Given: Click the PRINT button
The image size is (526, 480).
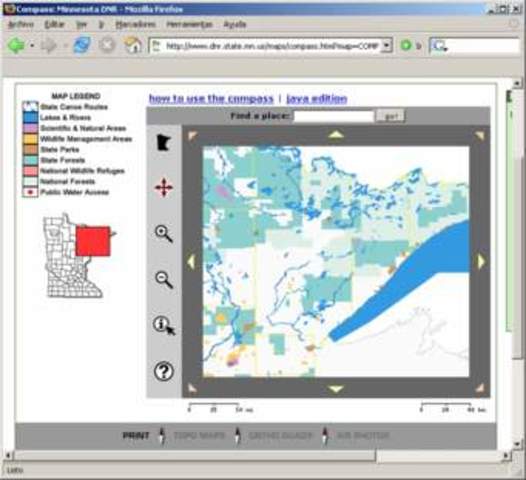Looking at the screenshot, I should pyautogui.click(x=136, y=435).
